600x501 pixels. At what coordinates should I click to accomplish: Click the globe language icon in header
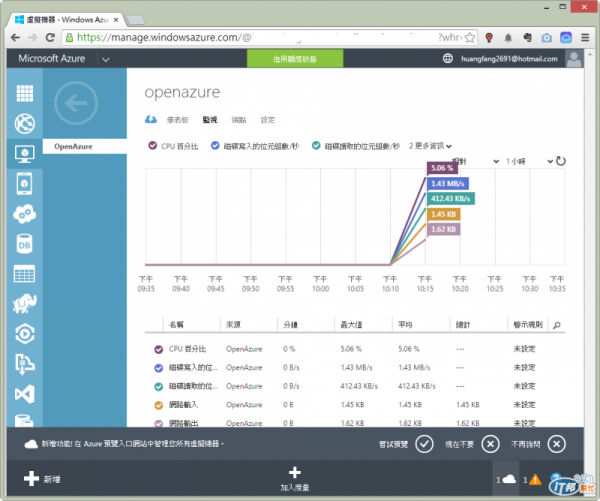[x=448, y=59]
